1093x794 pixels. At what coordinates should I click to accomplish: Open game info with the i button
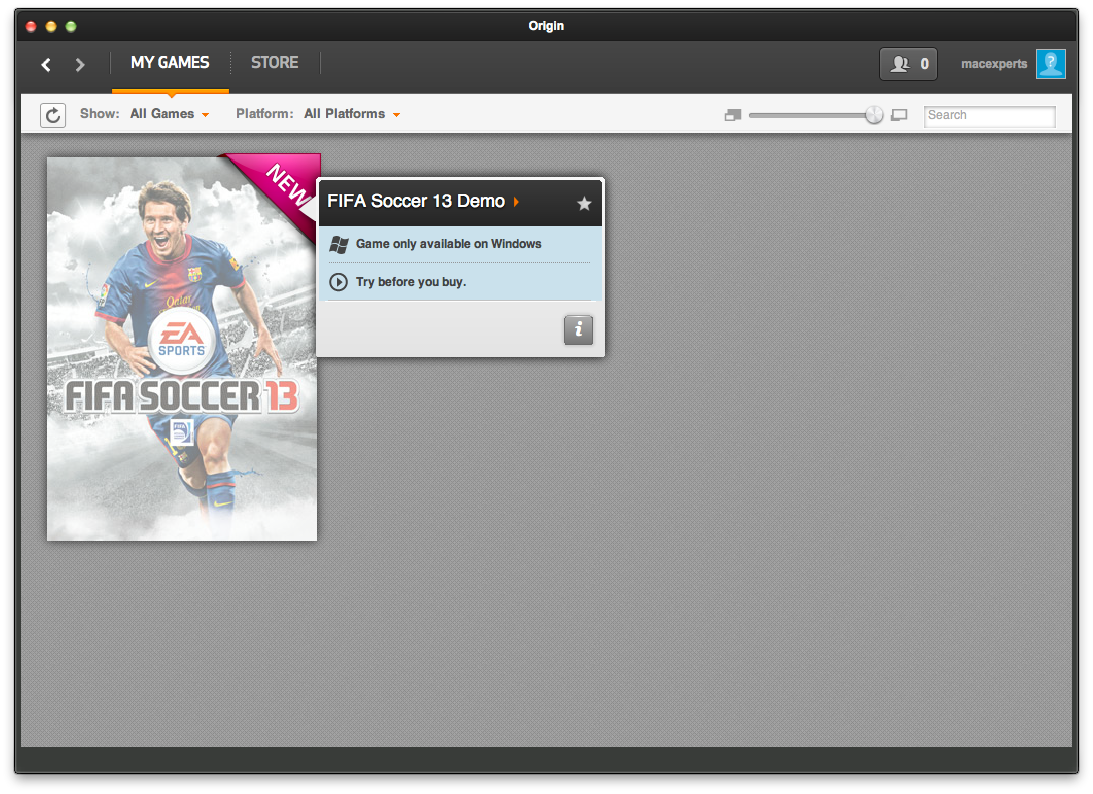tap(579, 330)
